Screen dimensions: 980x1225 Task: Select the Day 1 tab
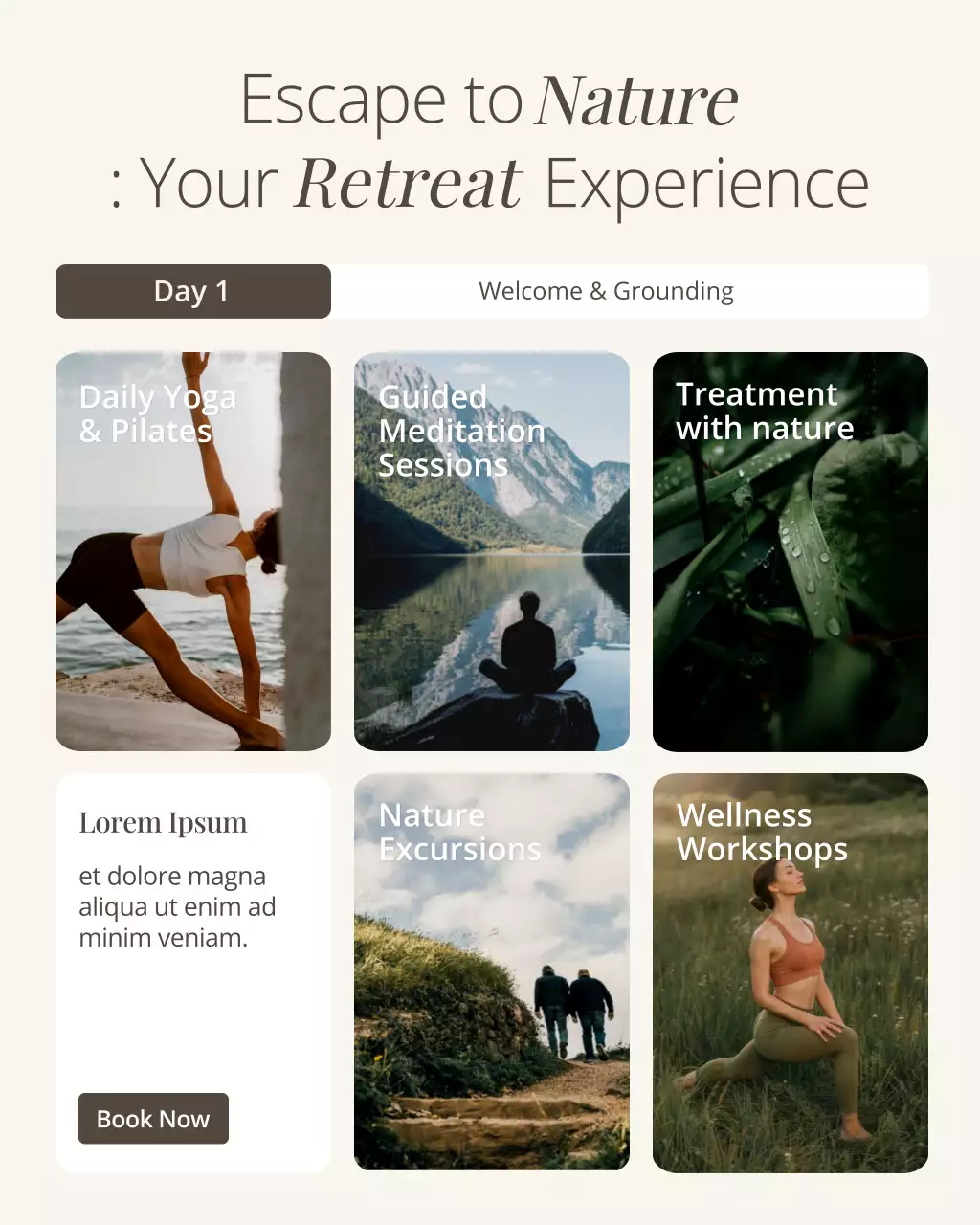click(193, 291)
